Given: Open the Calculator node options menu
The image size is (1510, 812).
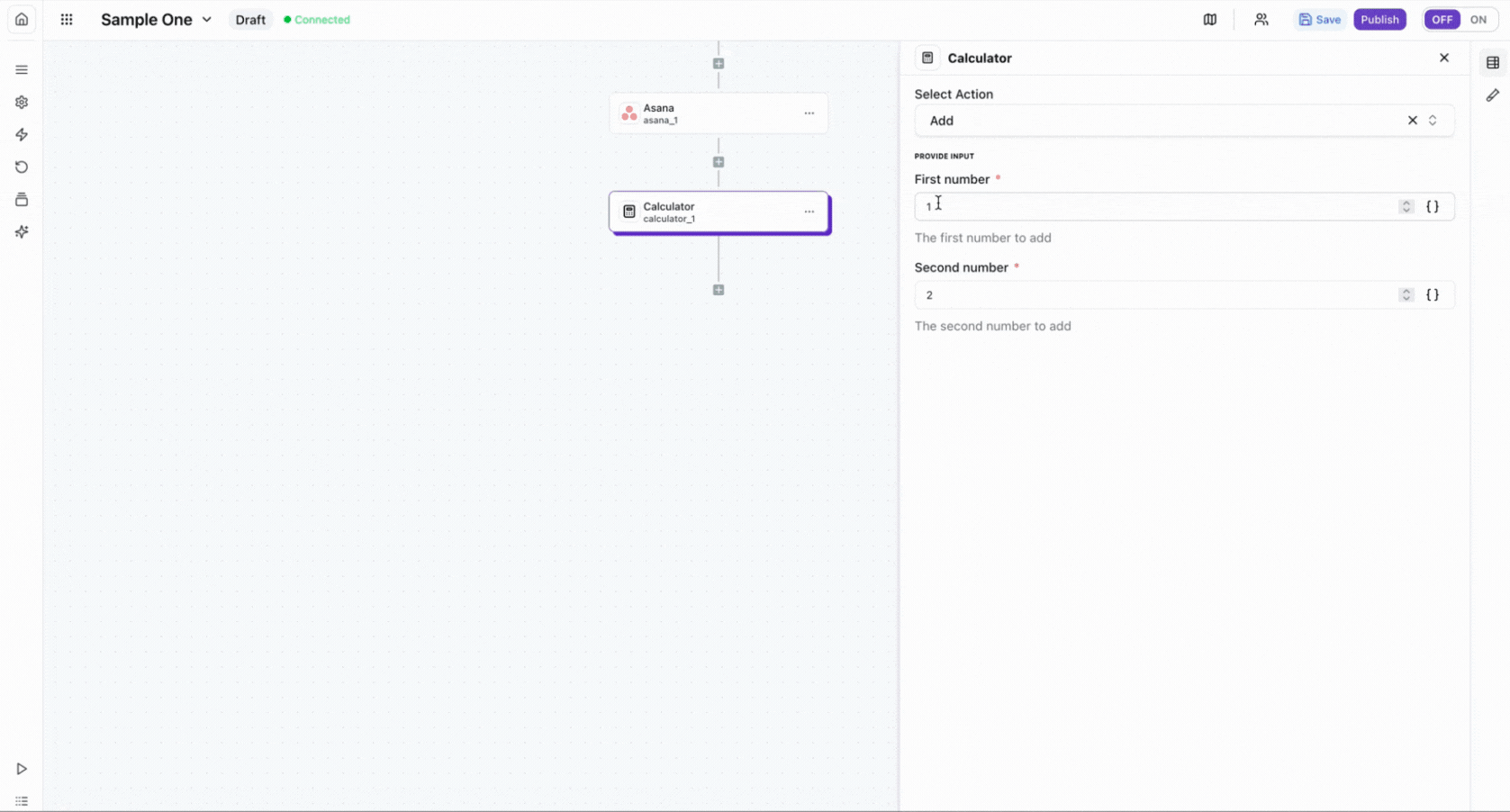Looking at the screenshot, I should pos(809,212).
